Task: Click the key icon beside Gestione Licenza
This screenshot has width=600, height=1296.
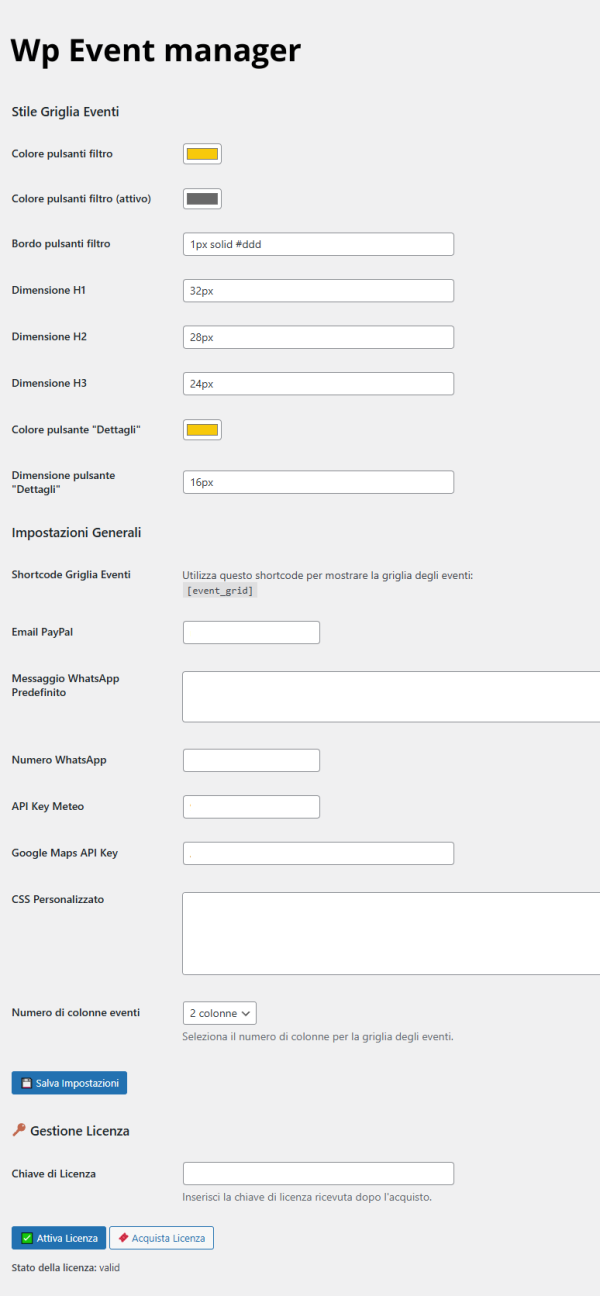Action: pos(18,1130)
